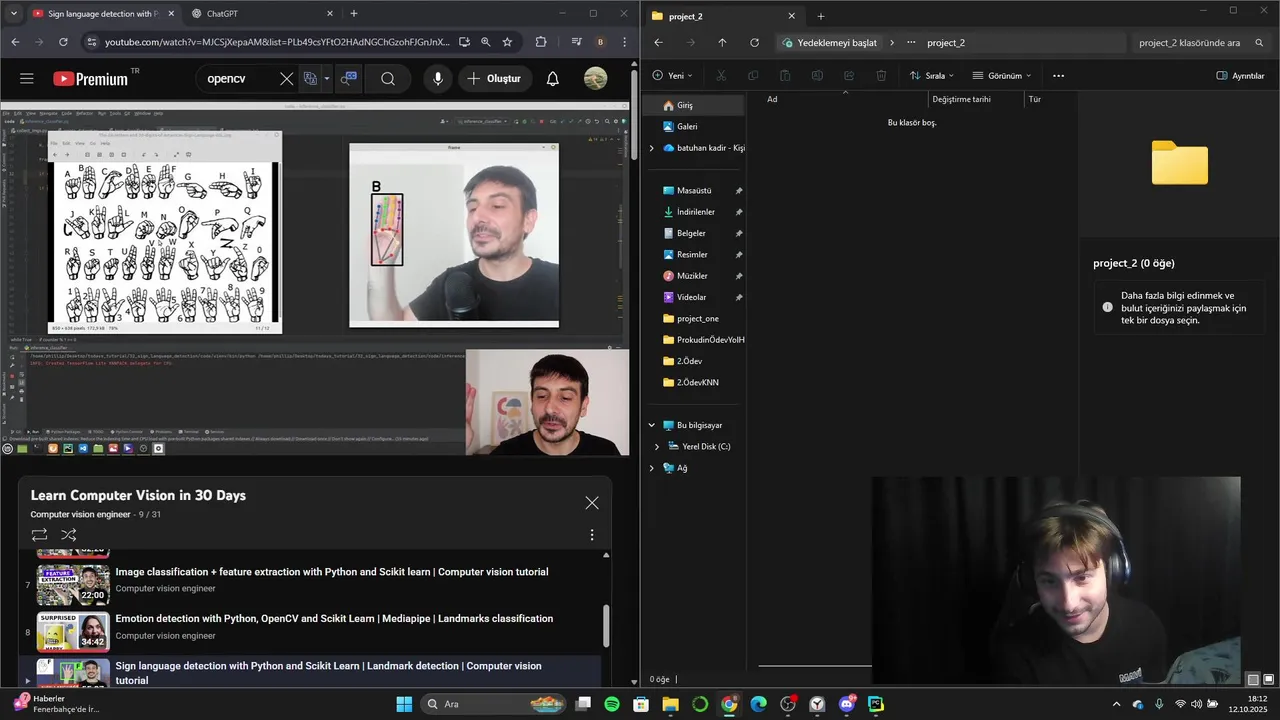Open playlist three-dot options menu
Screen dimensions: 1280x720
tap(592, 535)
